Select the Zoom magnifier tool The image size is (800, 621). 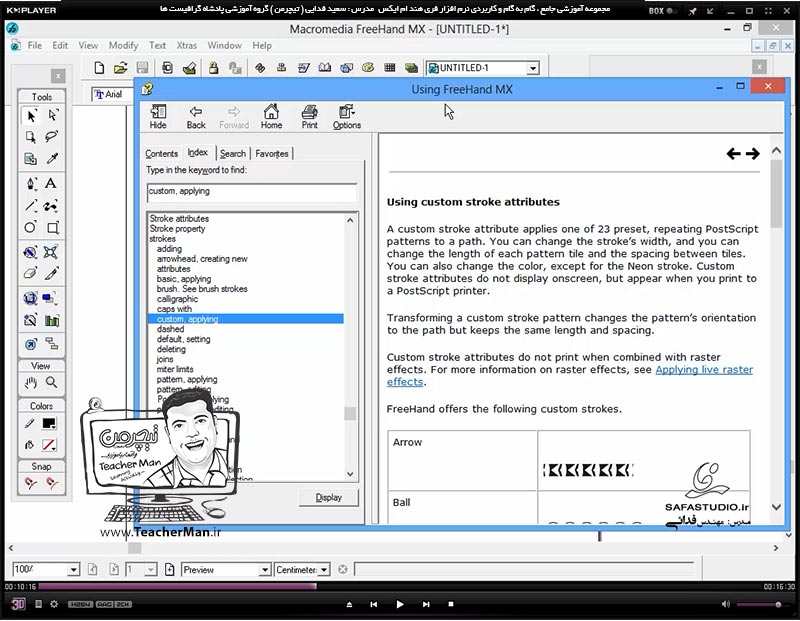tap(52, 383)
